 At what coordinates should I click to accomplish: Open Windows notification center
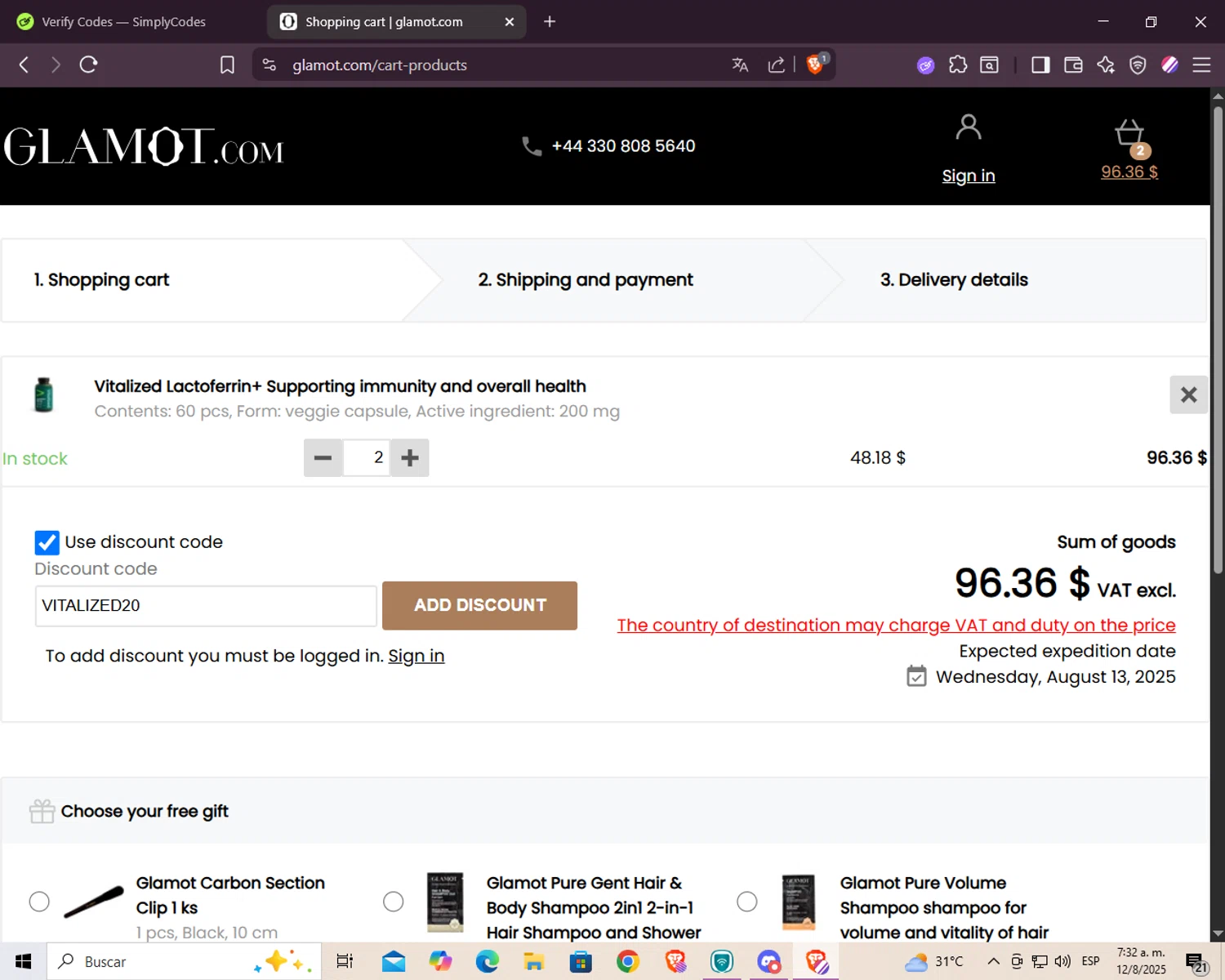[x=1196, y=963]
